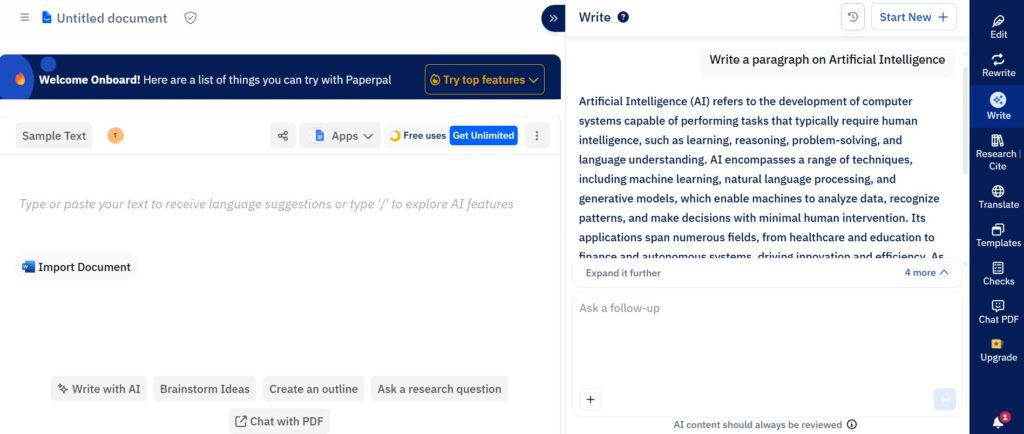Open Templates in the sidebar
1024x434 pixels.
tap(998, 236)
